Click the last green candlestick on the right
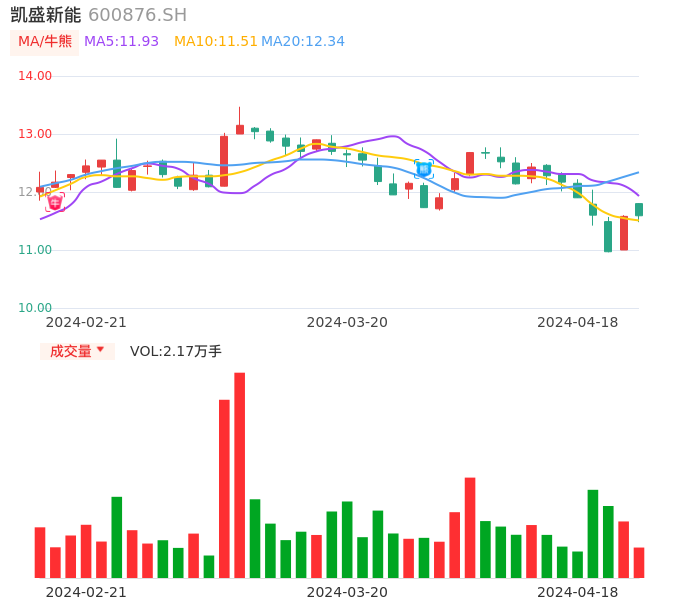686x606 pixels. 639,210
